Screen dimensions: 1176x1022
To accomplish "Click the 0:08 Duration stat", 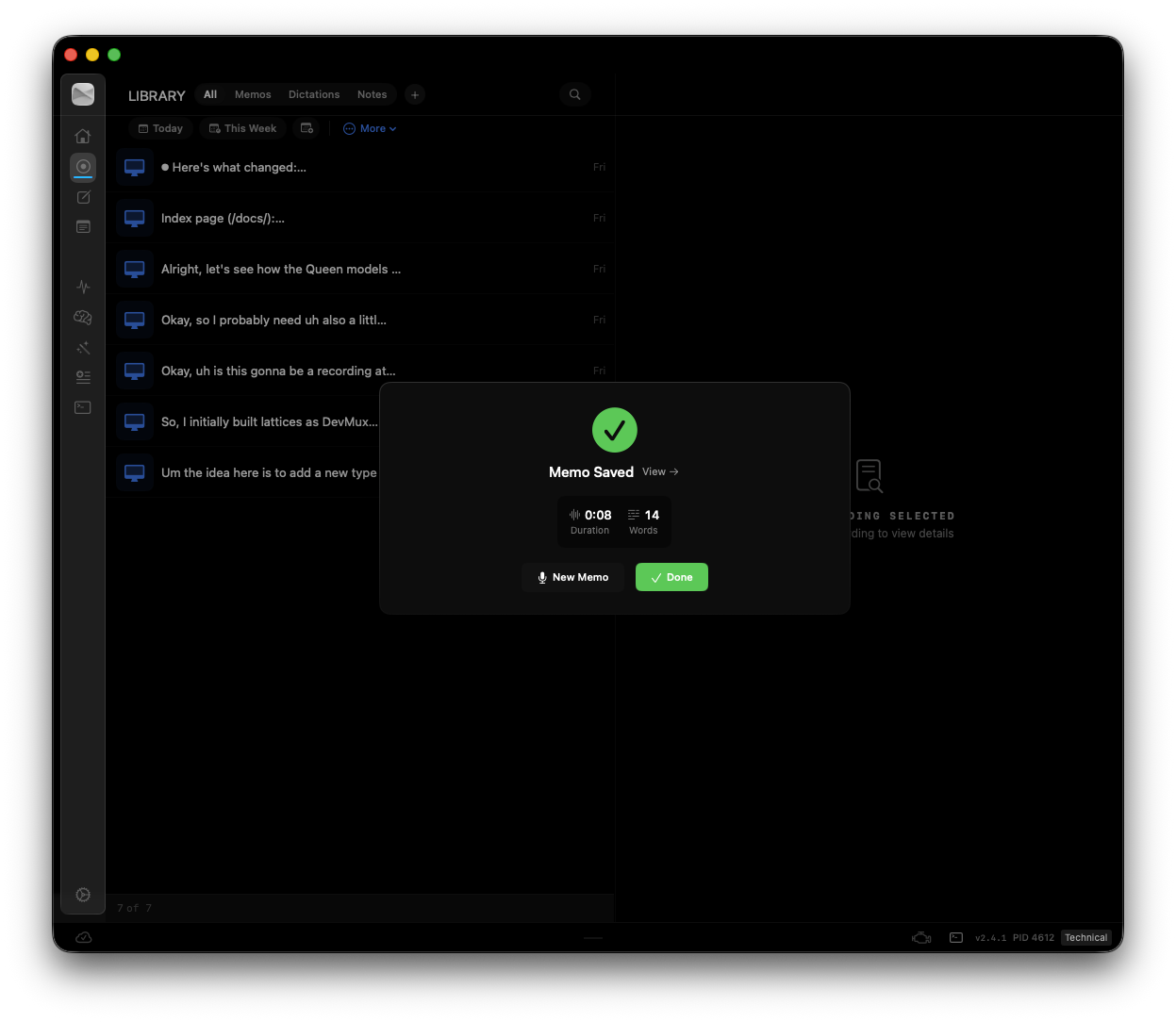I will [x=590, y=521].
